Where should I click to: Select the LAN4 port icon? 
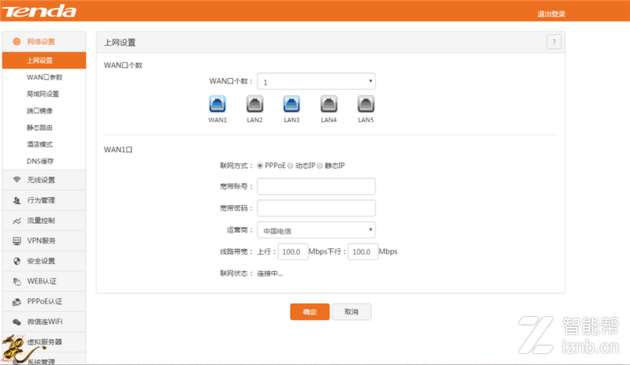329,104
